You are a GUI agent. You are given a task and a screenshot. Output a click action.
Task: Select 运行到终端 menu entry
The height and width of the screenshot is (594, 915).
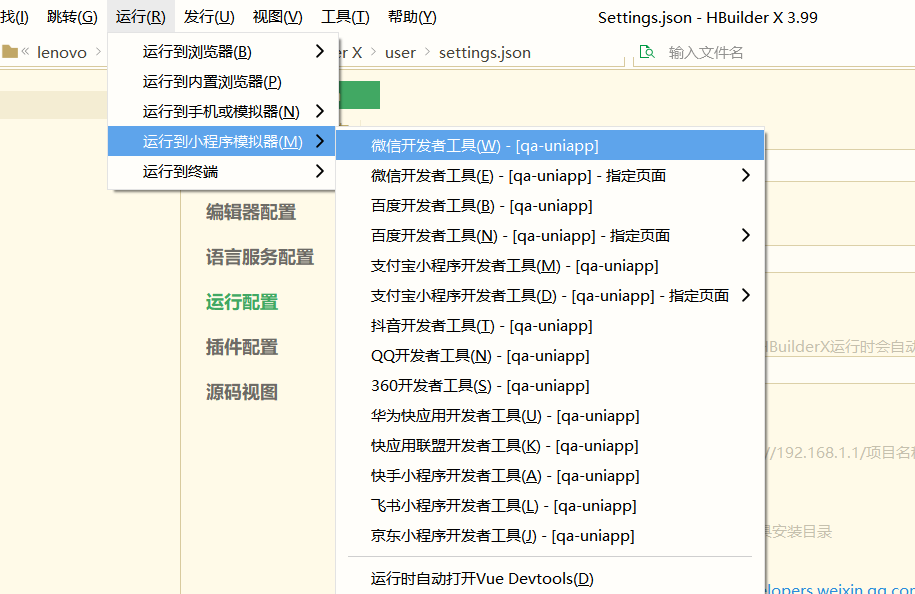pyautogui.click(x=221, y=172)
